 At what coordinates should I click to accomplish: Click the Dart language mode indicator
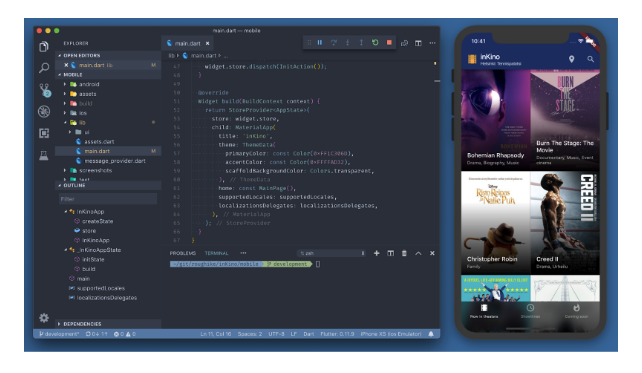tap(309, 334)
